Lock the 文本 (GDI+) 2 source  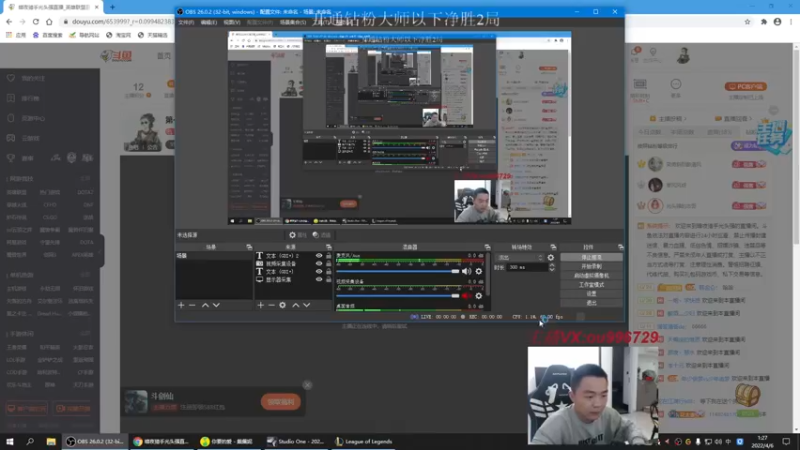tap(329, 256)
